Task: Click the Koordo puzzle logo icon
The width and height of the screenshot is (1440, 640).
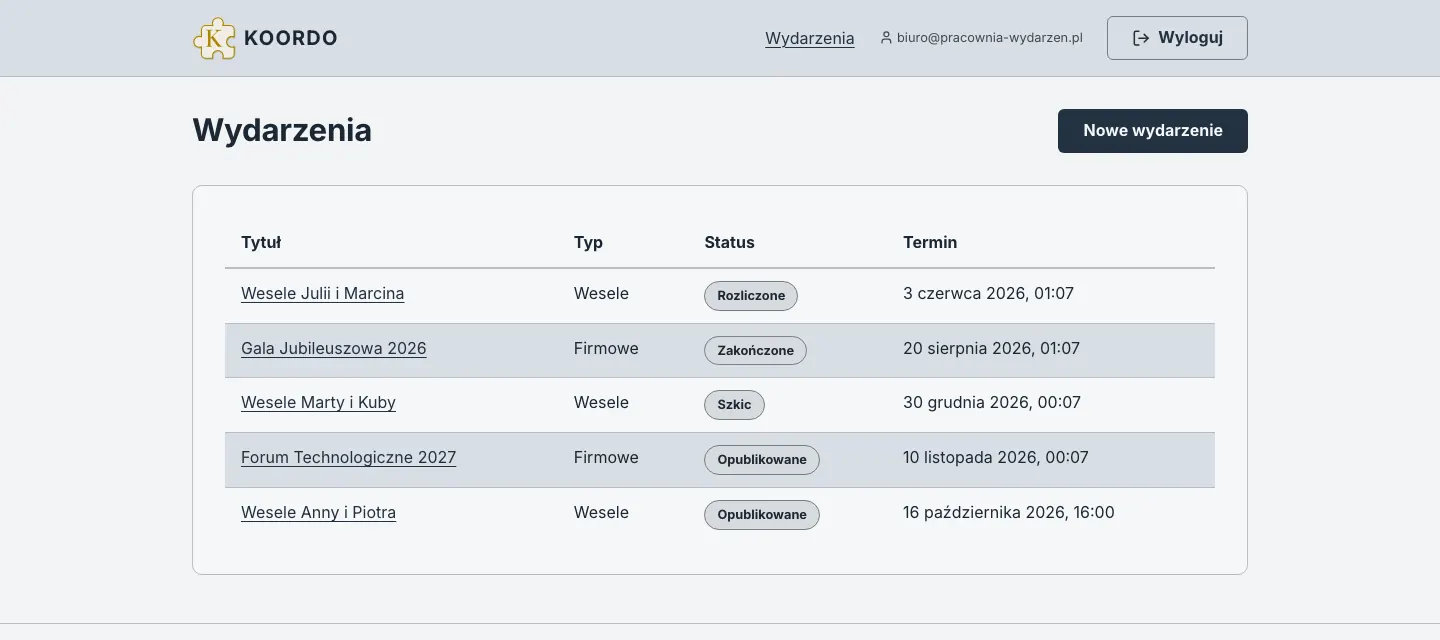Action: [214, 38]
